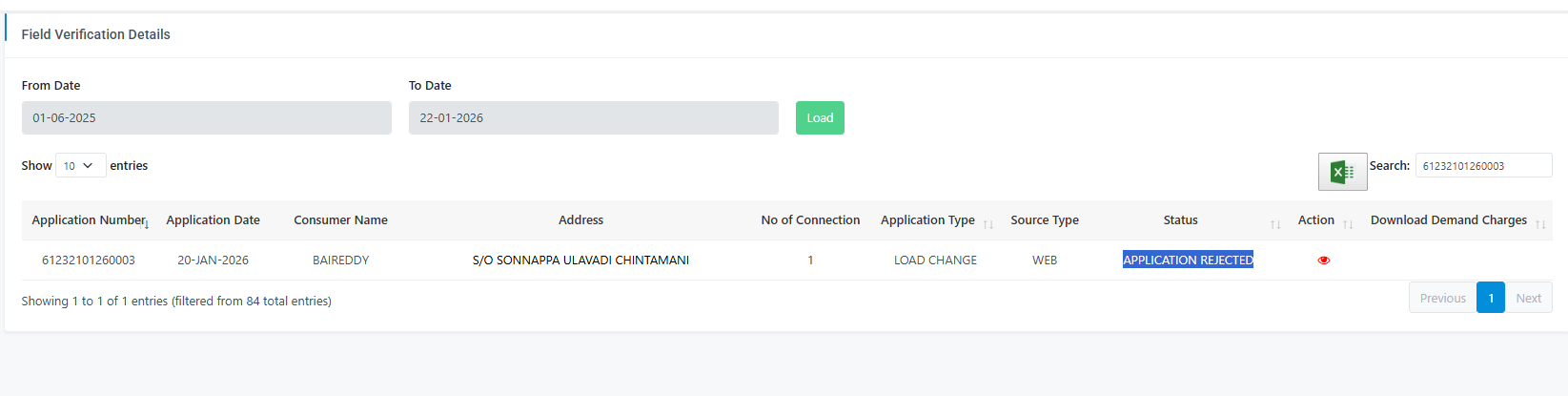Sort by Download Demand Charges arrows
The image size is (1568, 396).
tap(1540, 224)
